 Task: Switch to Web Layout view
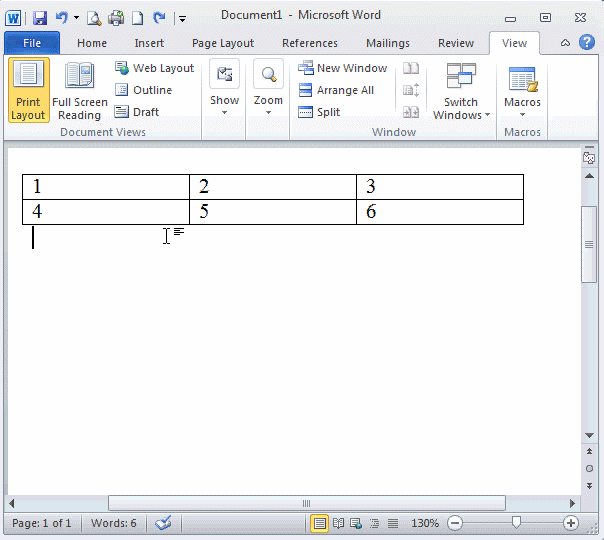point(154,68)
